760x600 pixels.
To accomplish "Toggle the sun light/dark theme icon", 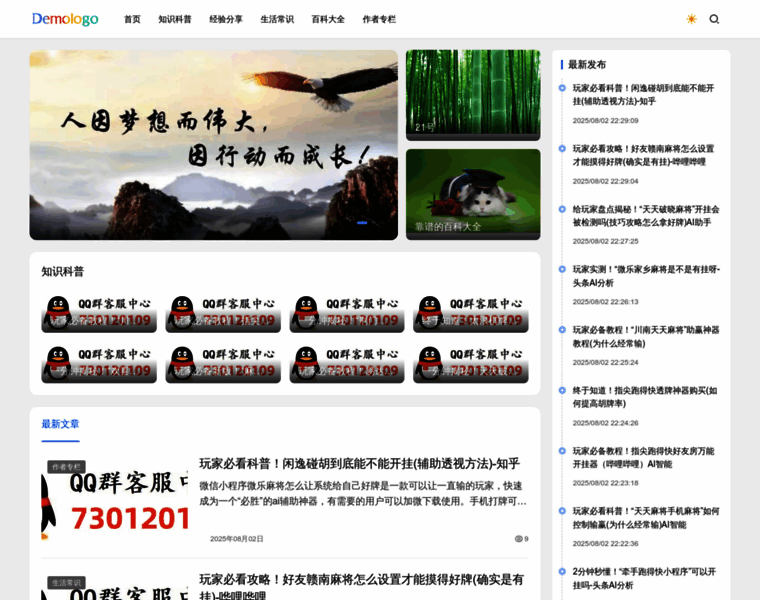I will pos(691,19).
